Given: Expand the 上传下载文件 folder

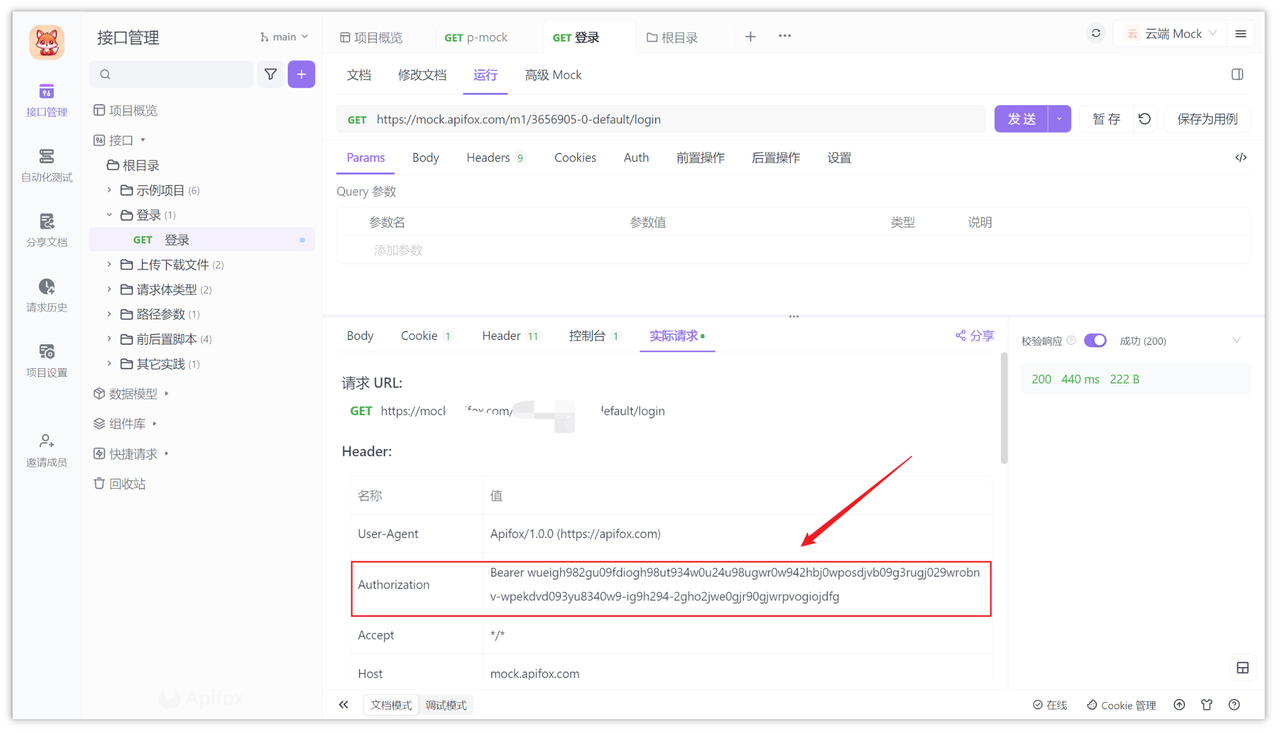Looking at the screenshot, I should pos(109,265).
